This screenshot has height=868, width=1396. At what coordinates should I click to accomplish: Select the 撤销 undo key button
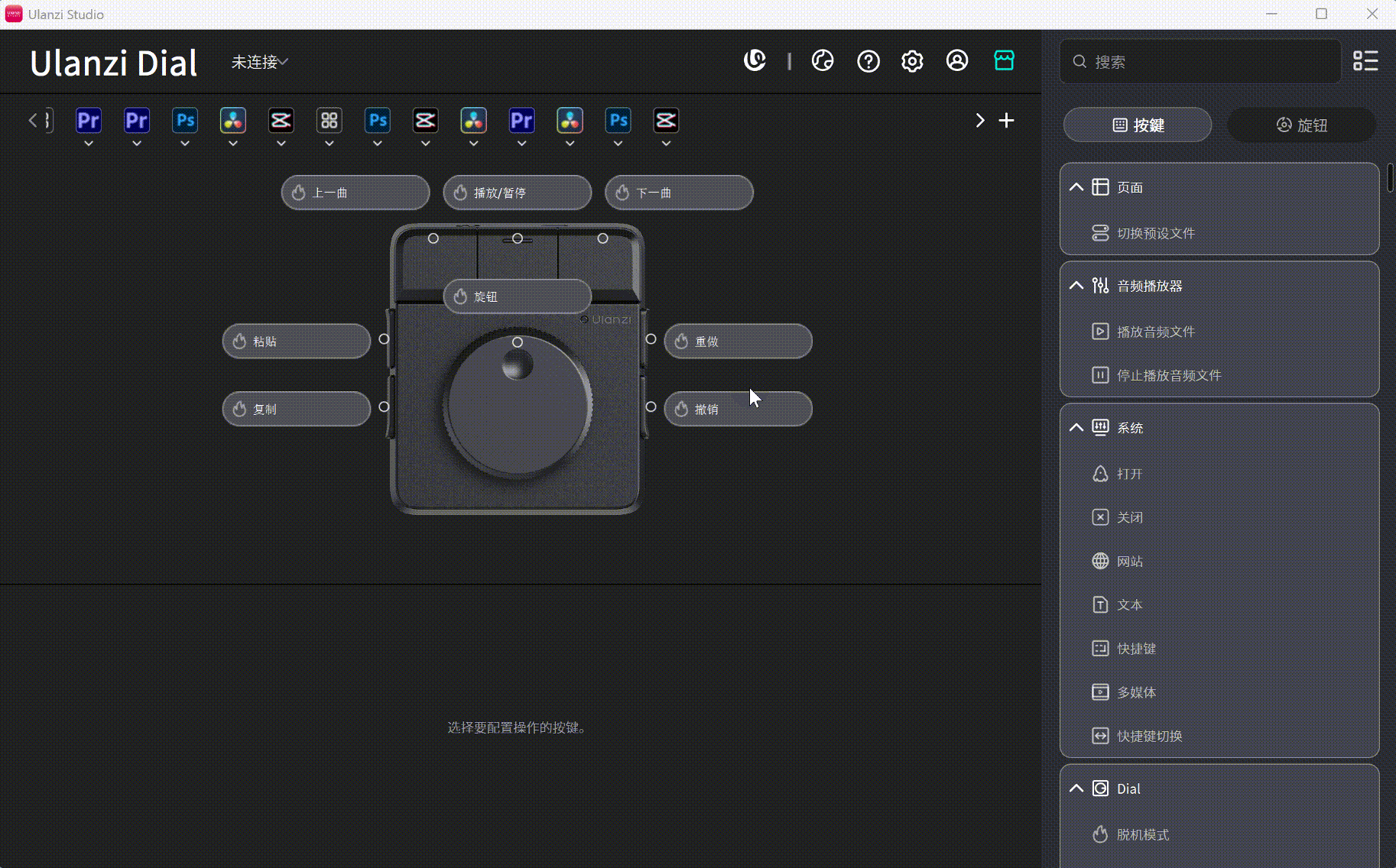tap(737, 409)
